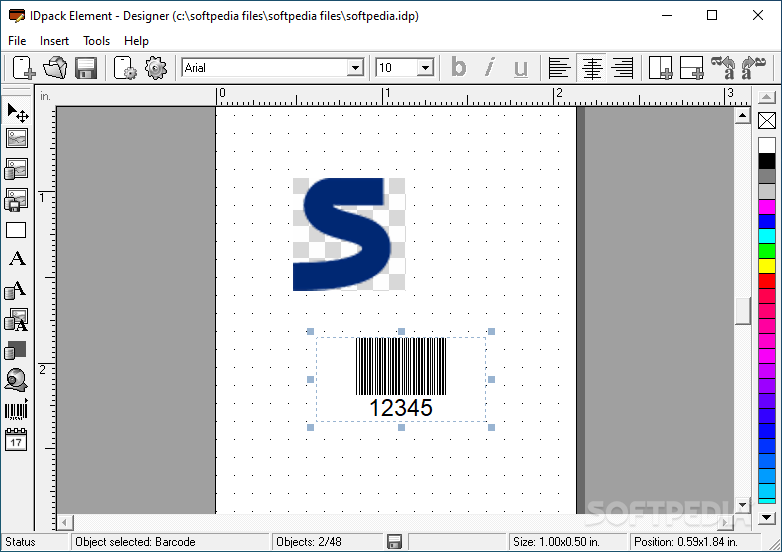This screenshot has height=552, width=782.
Task: Click 'Size: 1.00x0.50 in.' status text
Action: (556, 542)
